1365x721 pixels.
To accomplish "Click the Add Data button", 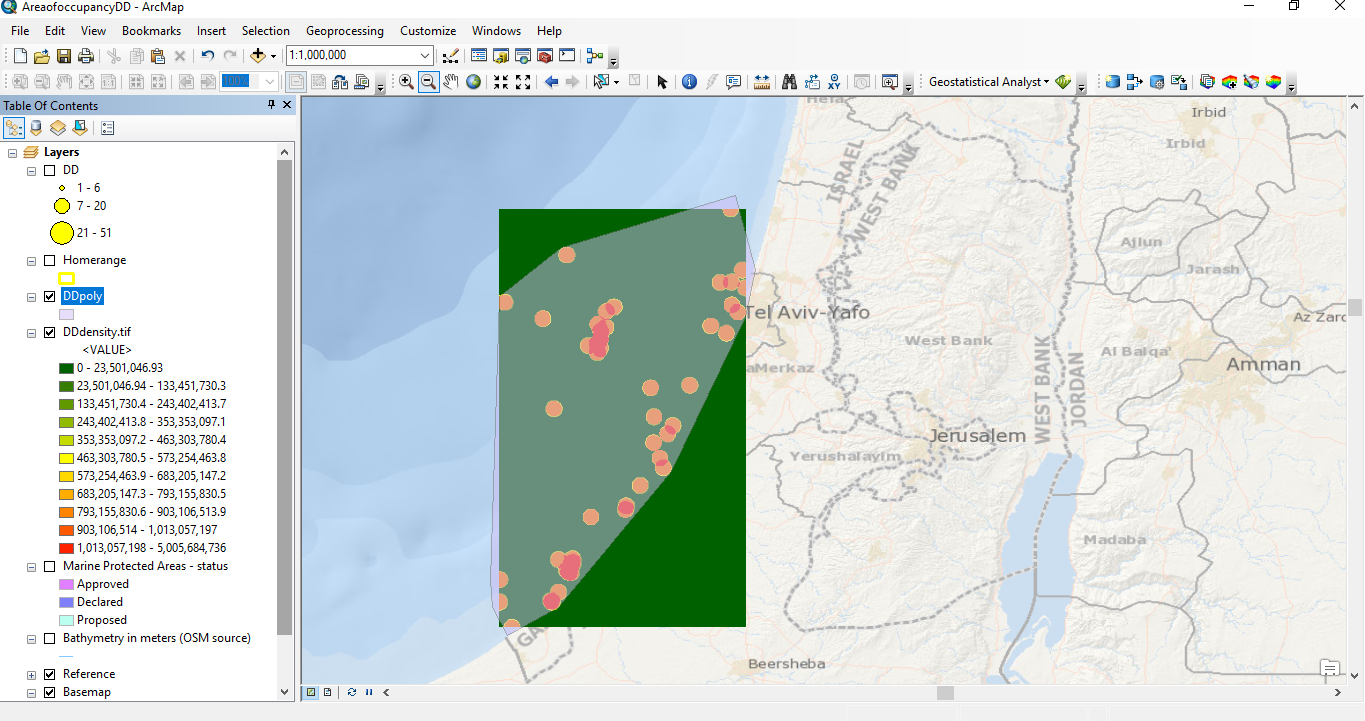I will pyautogui.click(x=258, y=56).
